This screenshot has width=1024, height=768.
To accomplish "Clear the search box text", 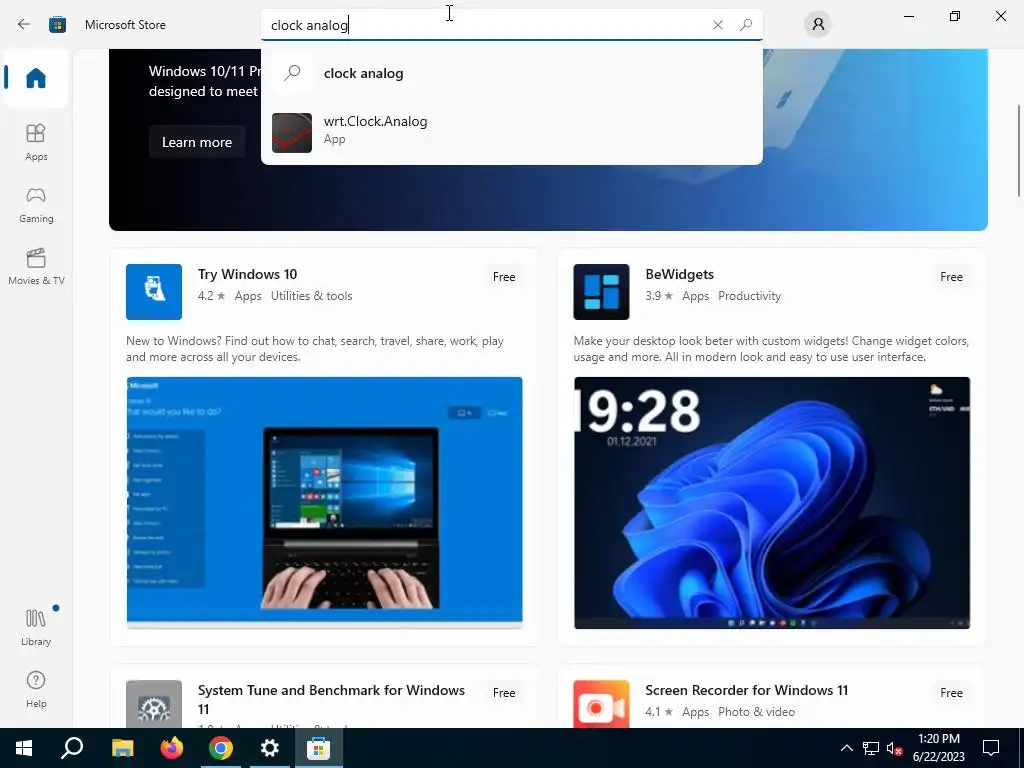I will 718,25.
